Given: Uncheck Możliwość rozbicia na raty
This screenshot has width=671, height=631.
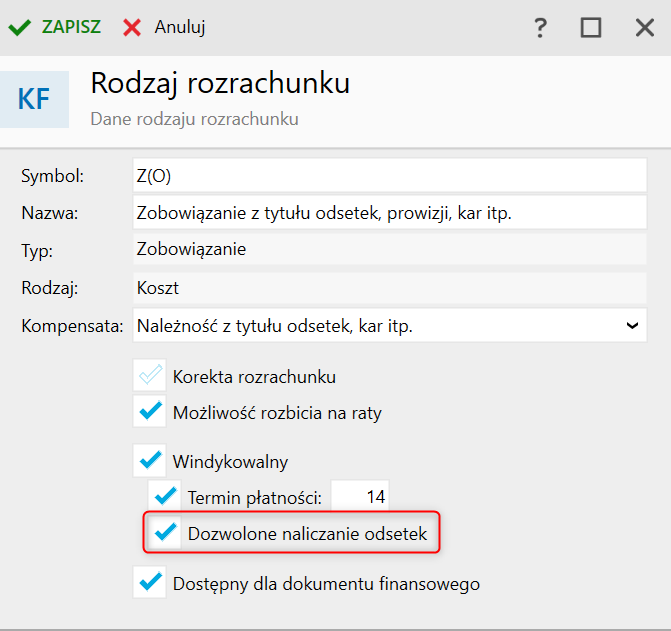Looking at the screenshot, I should click(150, 410).
